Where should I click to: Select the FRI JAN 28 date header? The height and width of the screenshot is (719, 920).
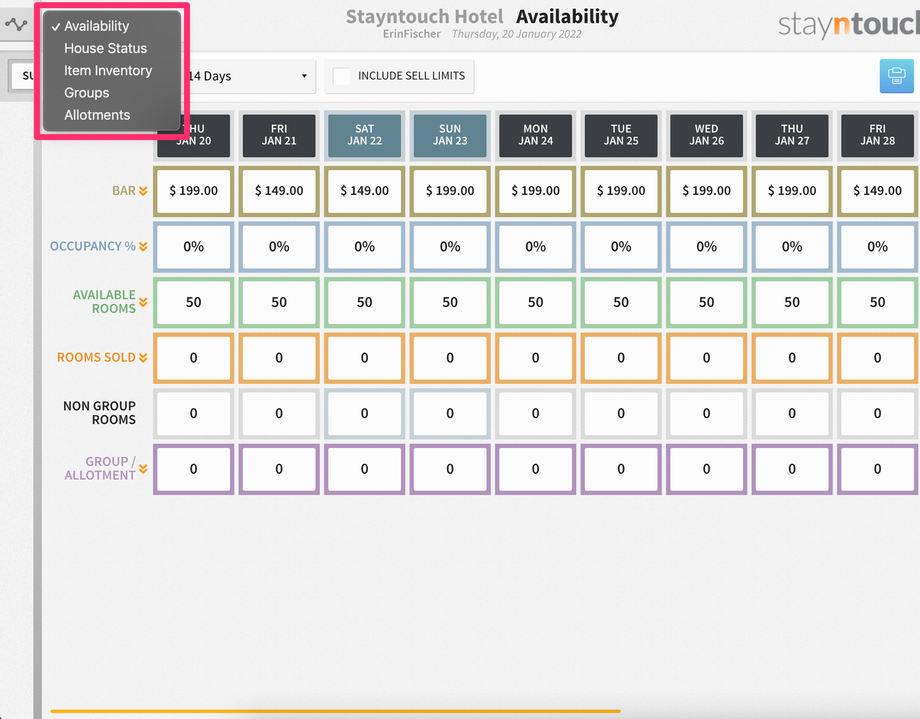(878, 135)
